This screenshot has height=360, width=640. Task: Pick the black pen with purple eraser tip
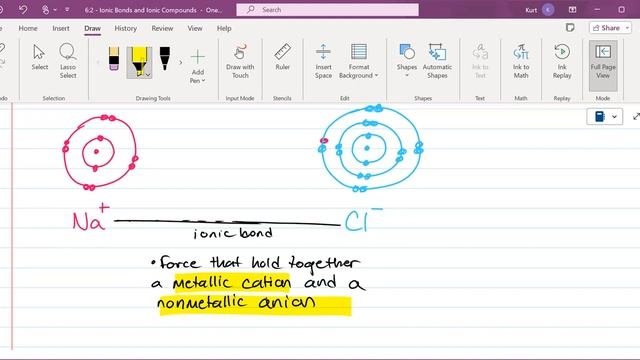[x=114, y=59]
